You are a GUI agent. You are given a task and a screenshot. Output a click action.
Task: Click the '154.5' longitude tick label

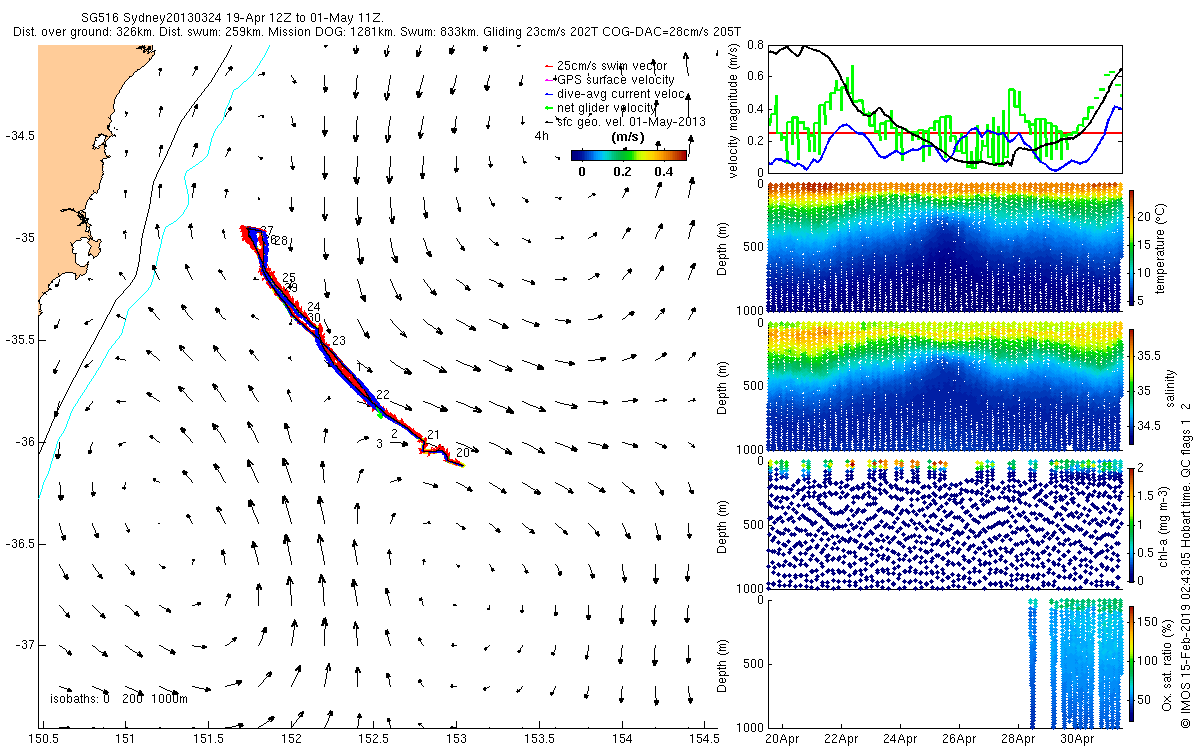click(704, 740)
